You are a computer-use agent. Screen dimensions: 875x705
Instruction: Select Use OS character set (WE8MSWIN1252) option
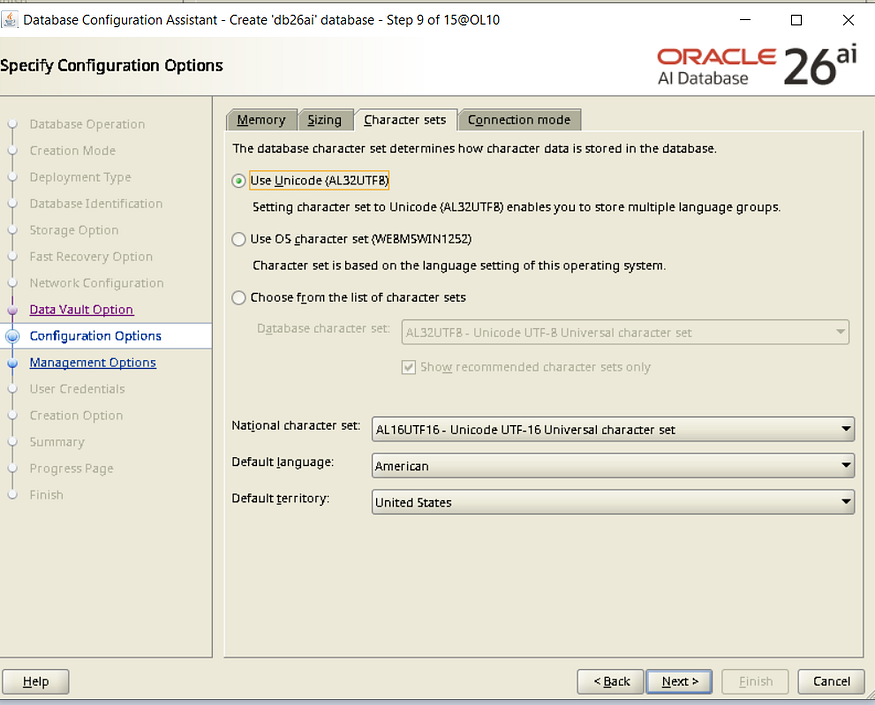pos(238,239)
